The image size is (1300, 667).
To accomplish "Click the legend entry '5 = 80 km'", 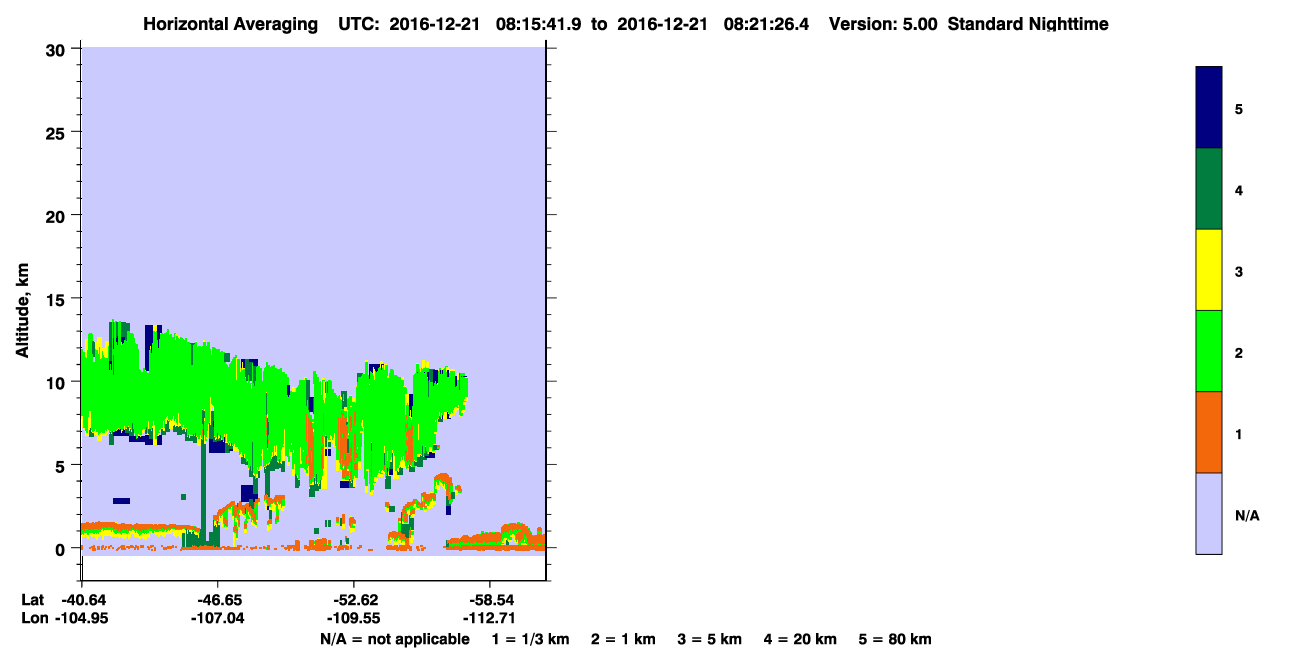I will [x=895, y=639].
